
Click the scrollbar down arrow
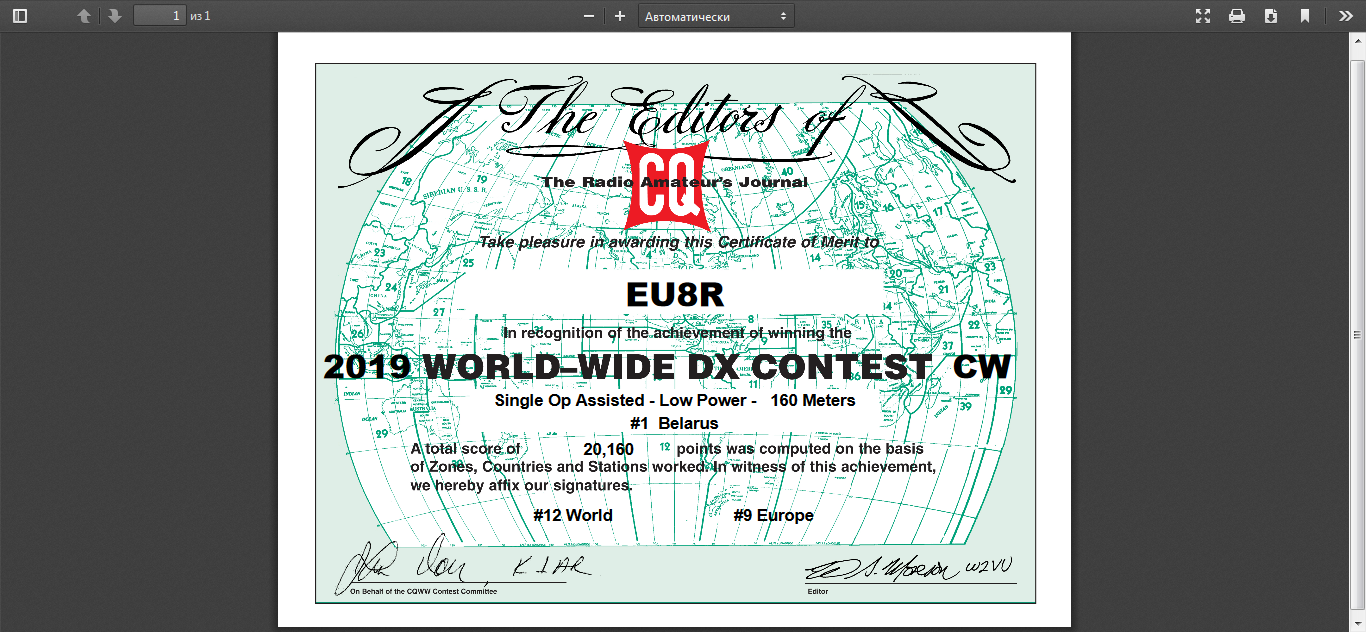(1357, 623)
